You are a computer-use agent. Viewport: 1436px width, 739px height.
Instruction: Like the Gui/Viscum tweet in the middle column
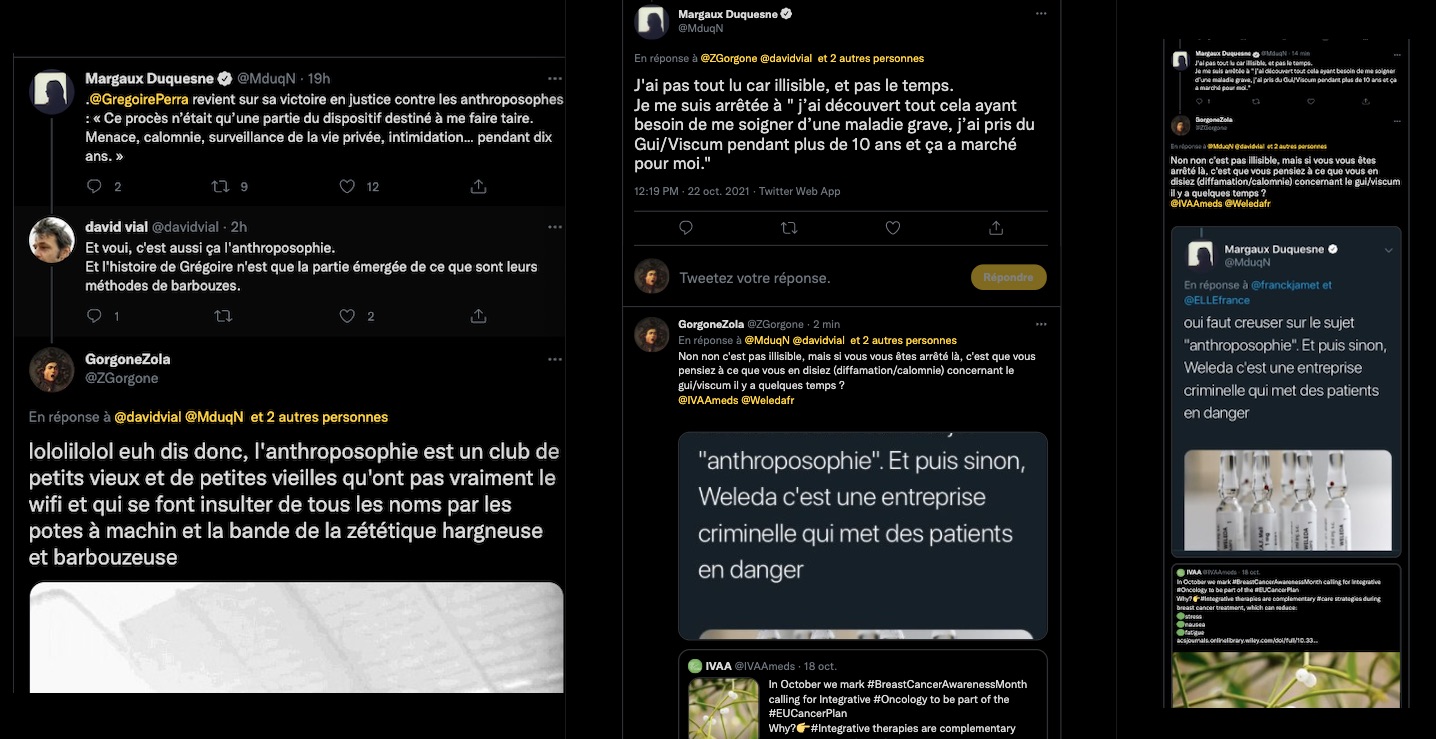pos(893,228)
